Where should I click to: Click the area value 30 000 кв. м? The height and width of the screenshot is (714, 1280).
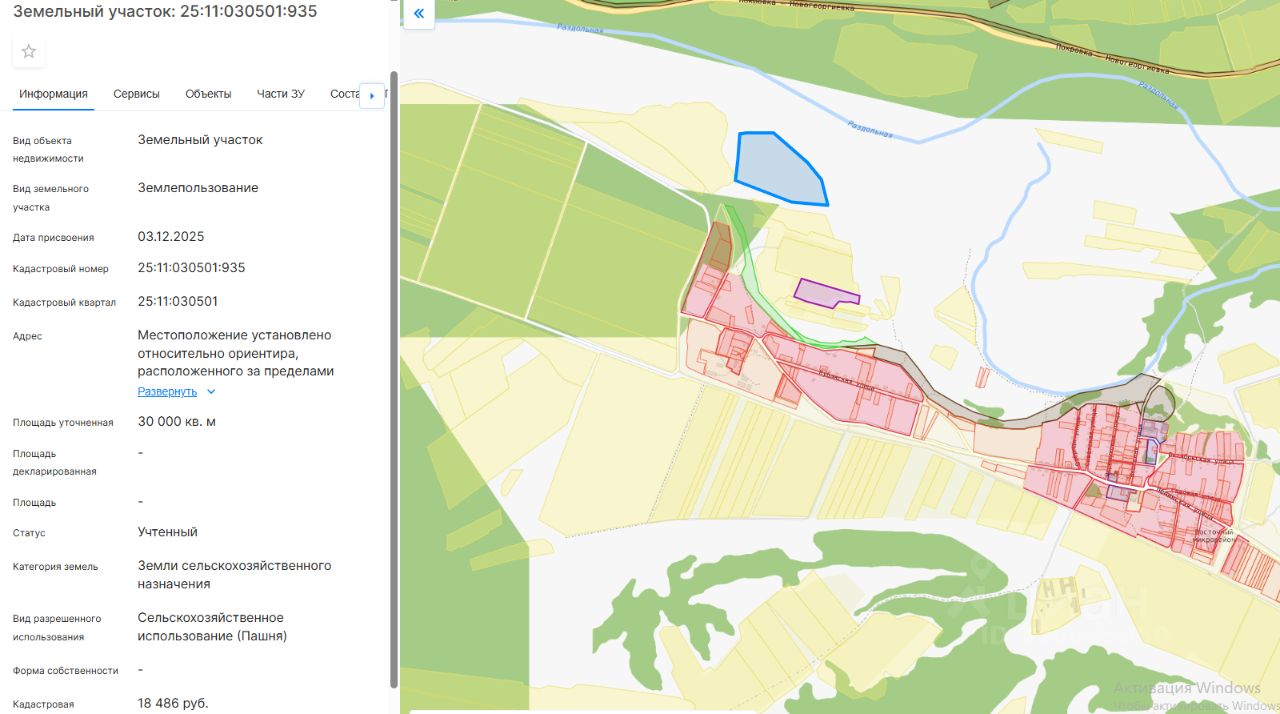point(177,422)
